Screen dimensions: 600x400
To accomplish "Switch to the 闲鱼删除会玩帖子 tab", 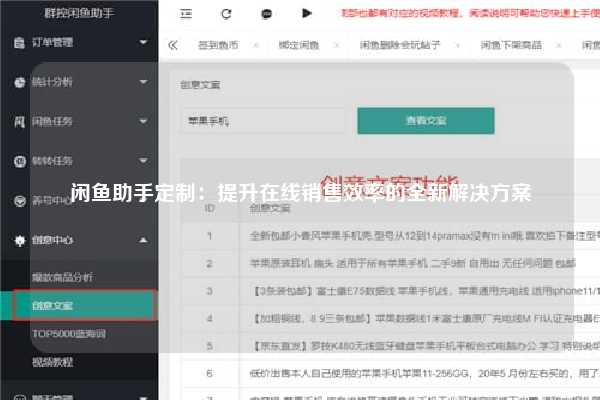I will tap(400, 45).
